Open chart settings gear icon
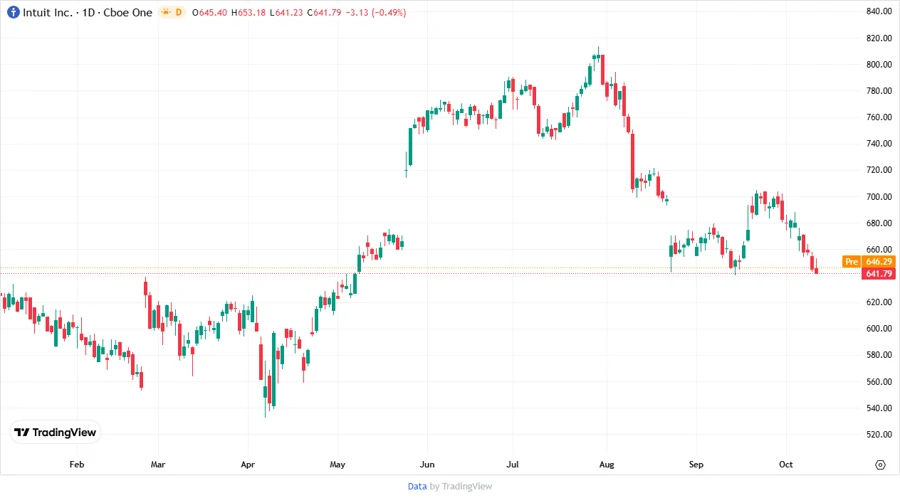900x498 pixels. click(880, 465)
